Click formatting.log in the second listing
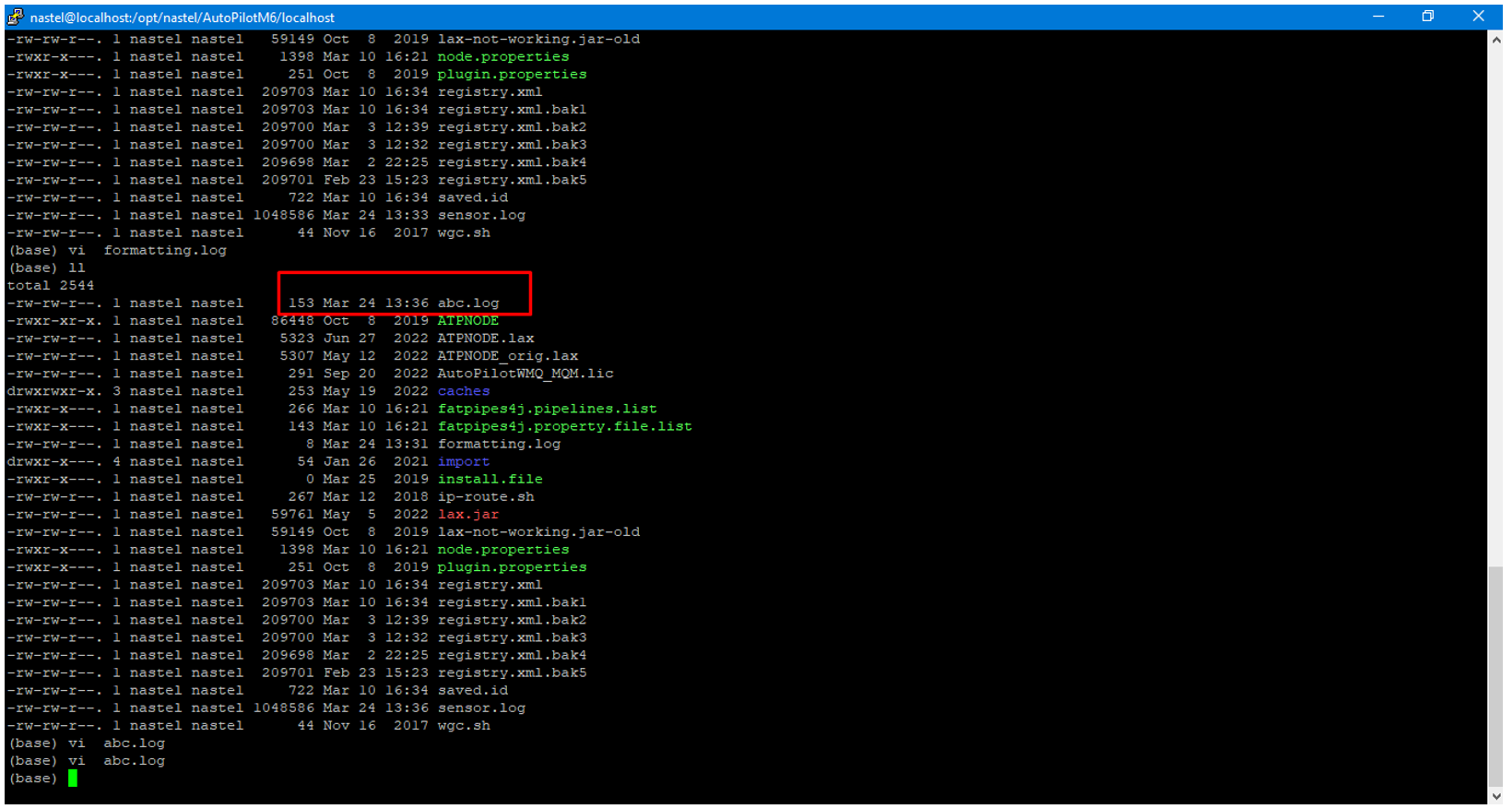Viewport: 1512px width, 809px height. 499,444
